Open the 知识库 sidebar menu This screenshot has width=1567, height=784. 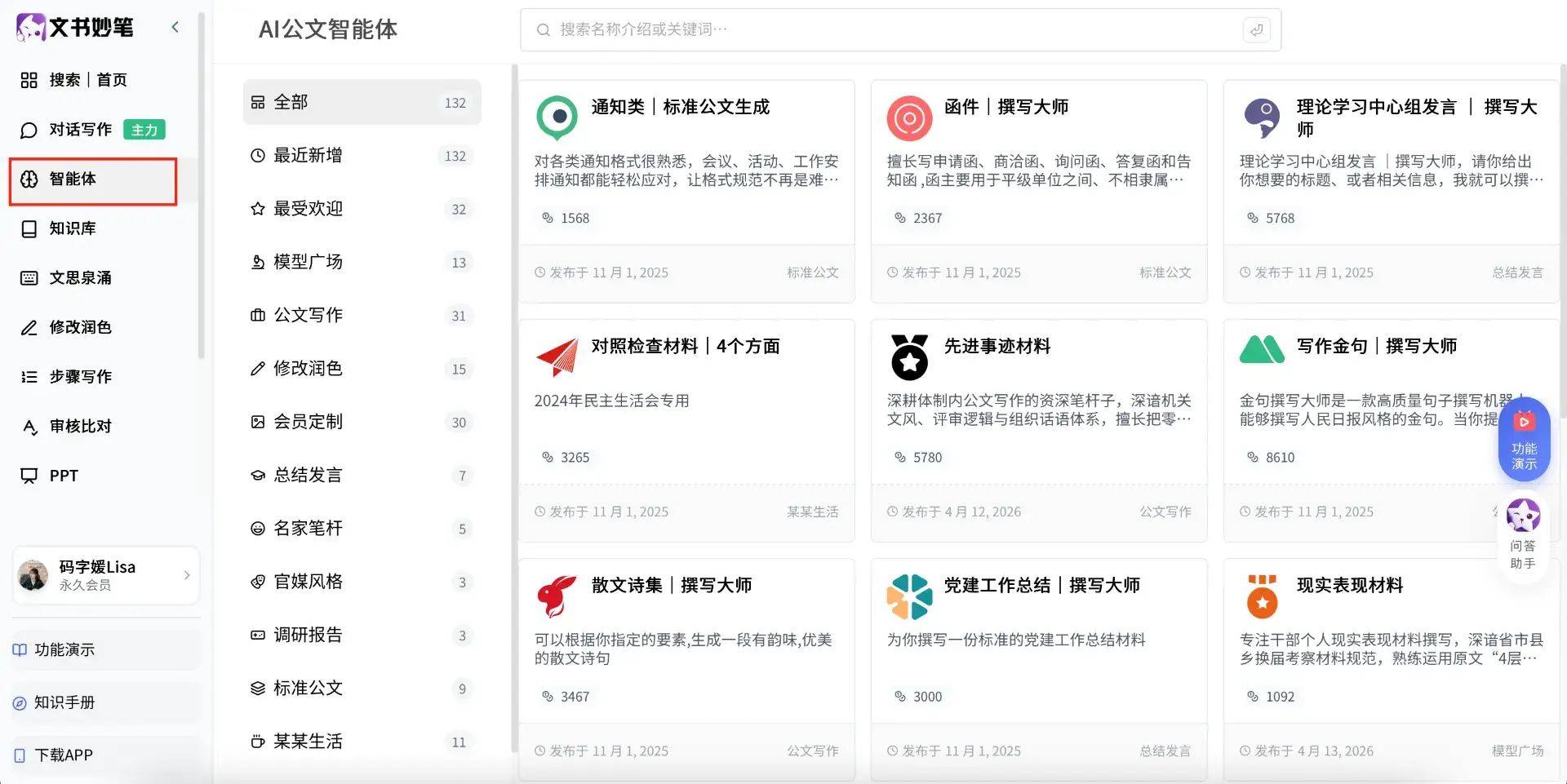(73, 228)
